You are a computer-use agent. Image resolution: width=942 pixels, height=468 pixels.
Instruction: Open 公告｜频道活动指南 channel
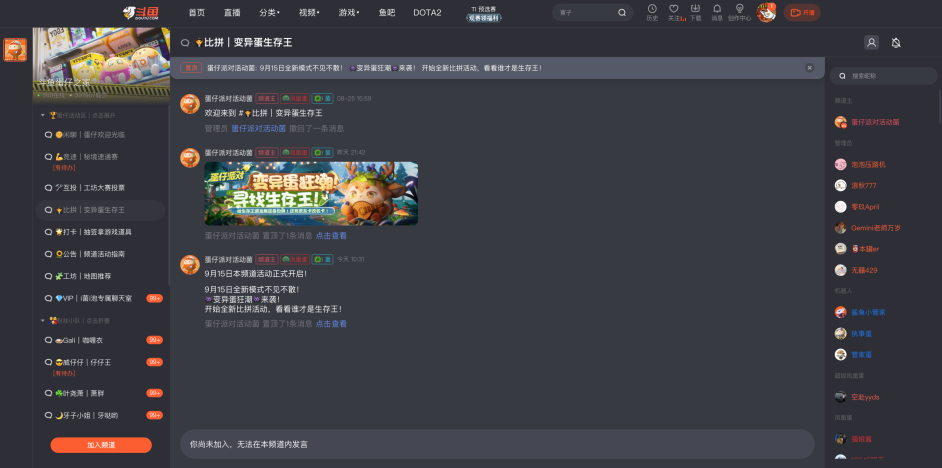pyautogui.click(x=100, y=254)
